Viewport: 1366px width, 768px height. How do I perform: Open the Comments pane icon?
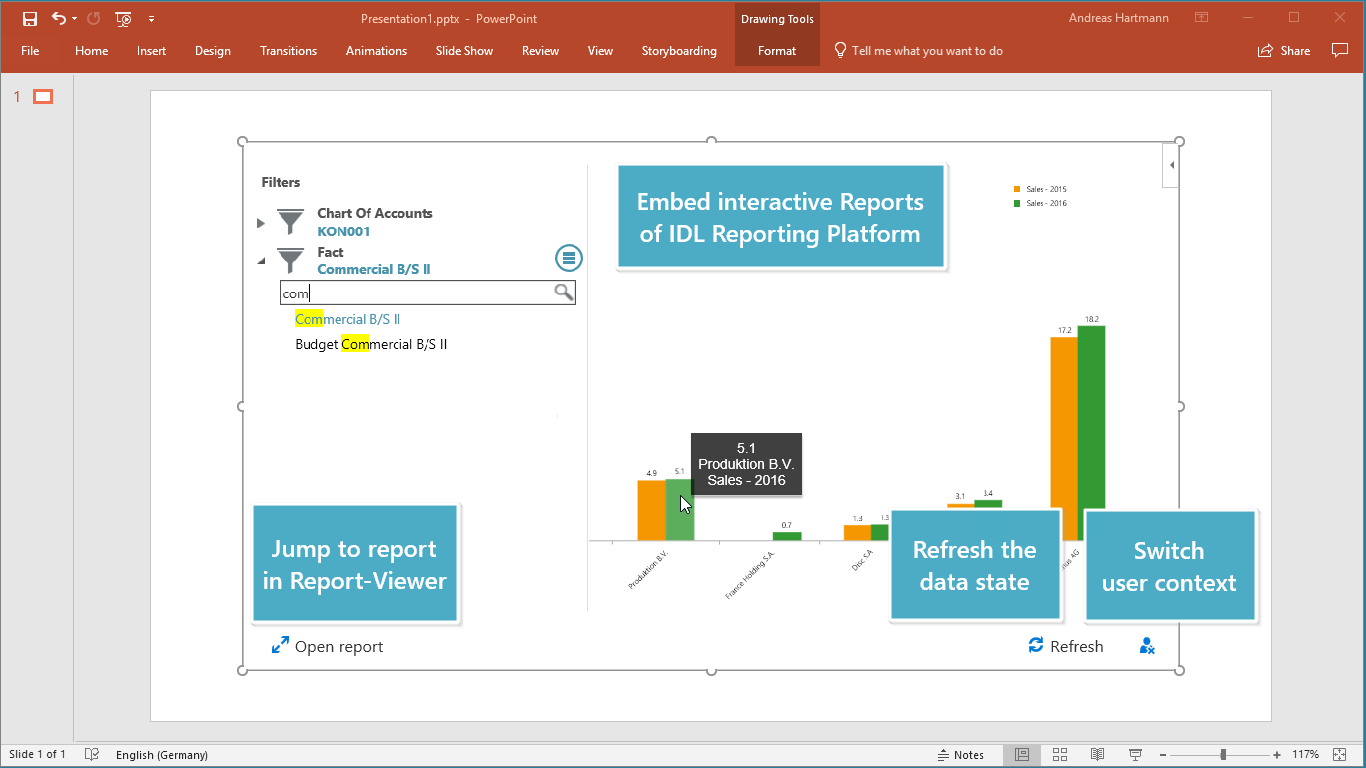coord(1340,51)
